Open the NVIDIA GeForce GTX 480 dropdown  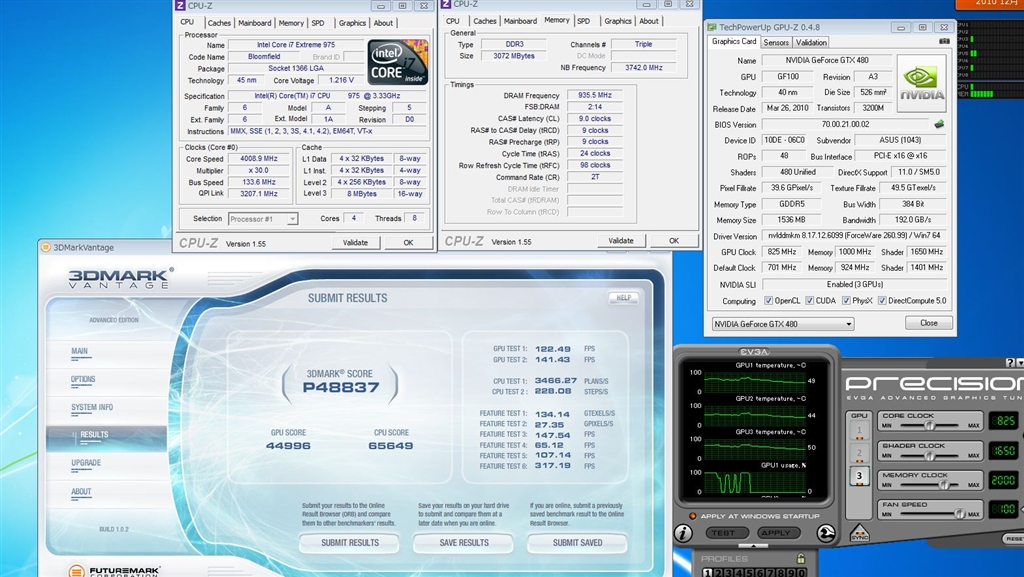pyautogui.click(x=782, y=324)
